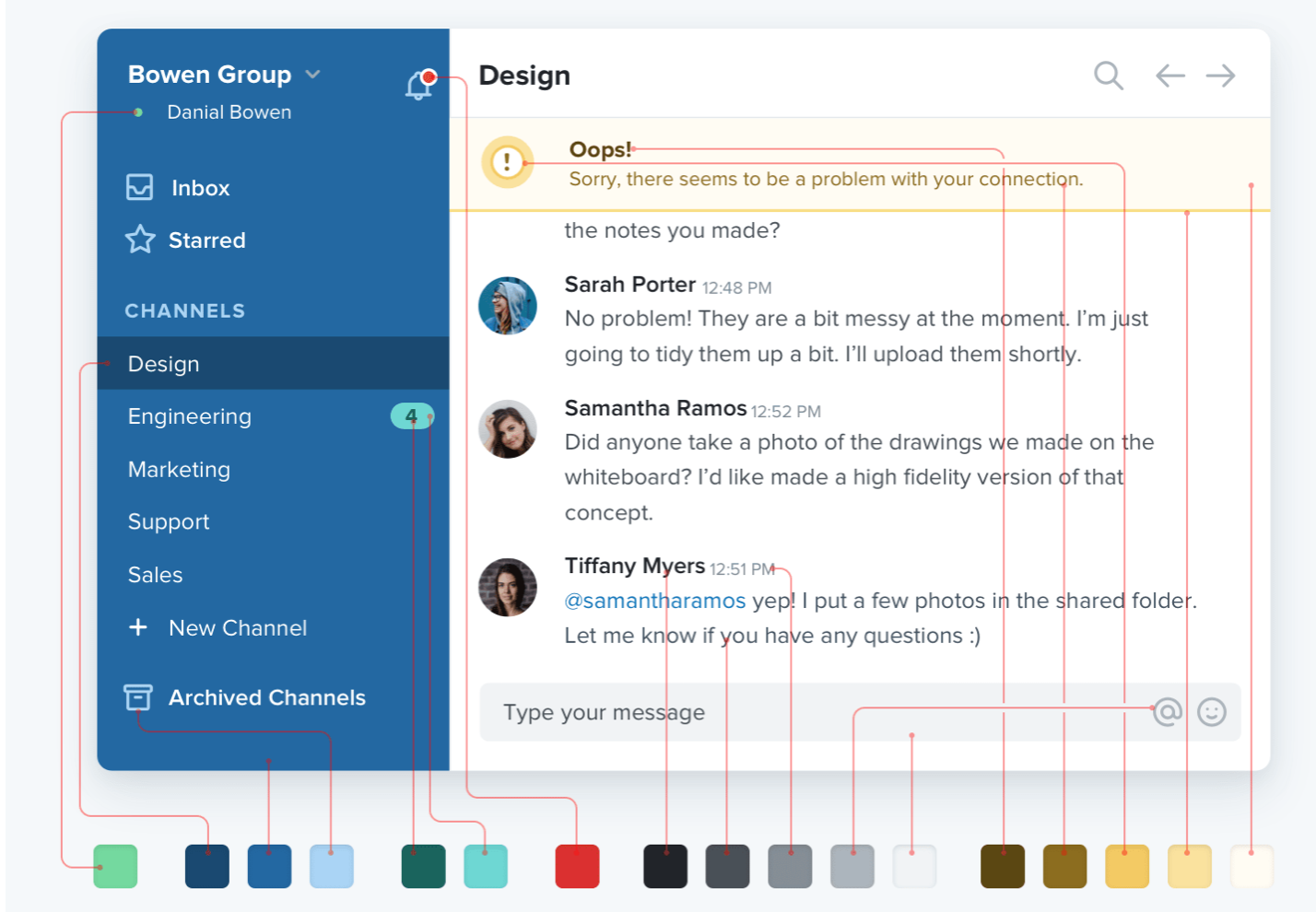The image size is (1316, 912).
Task: Open the emoji picker icon
Action: pos(1213,711)
